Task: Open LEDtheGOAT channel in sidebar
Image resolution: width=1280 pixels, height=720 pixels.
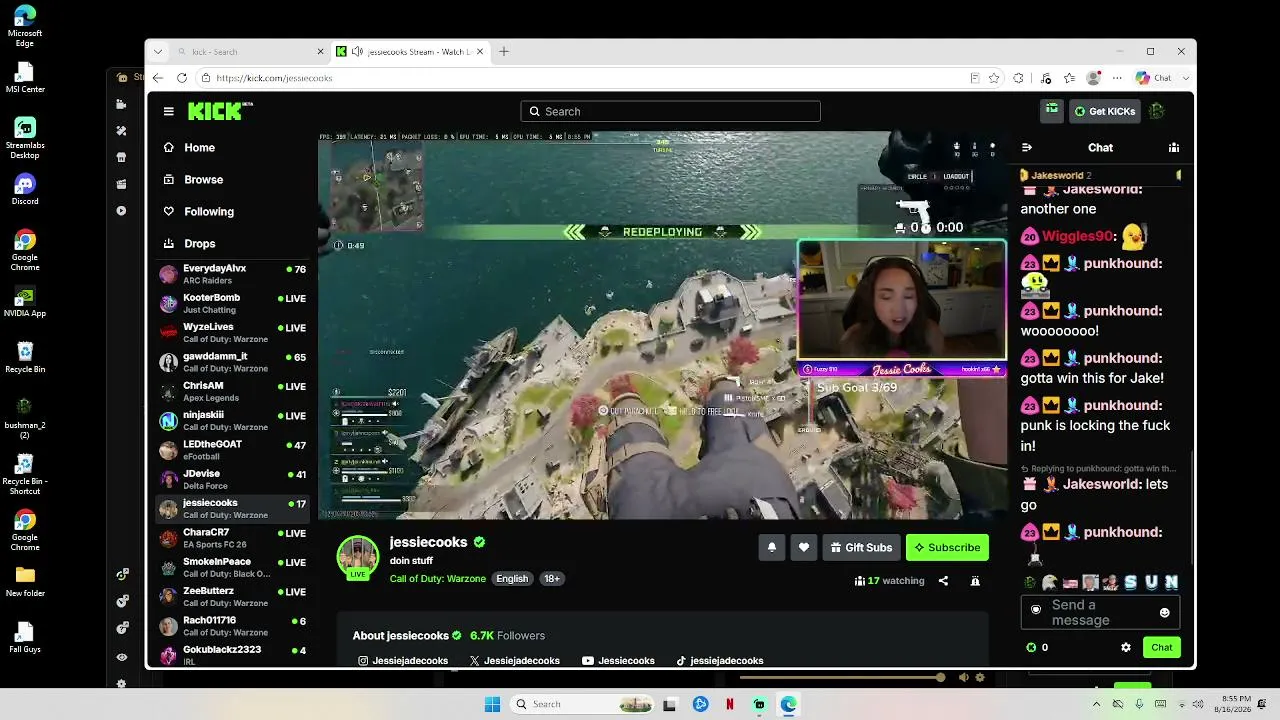Action: click(232, 450)
